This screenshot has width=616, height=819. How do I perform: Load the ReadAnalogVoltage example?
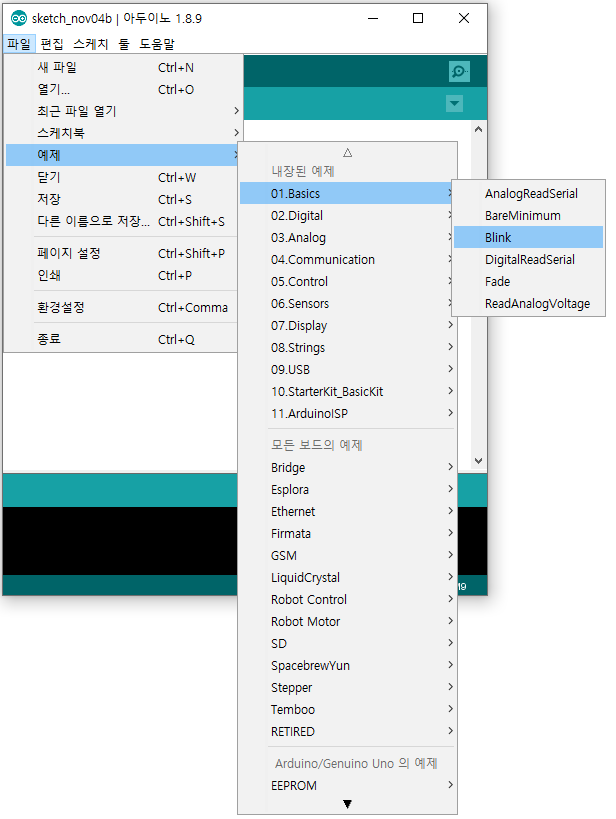click(528, 303)
